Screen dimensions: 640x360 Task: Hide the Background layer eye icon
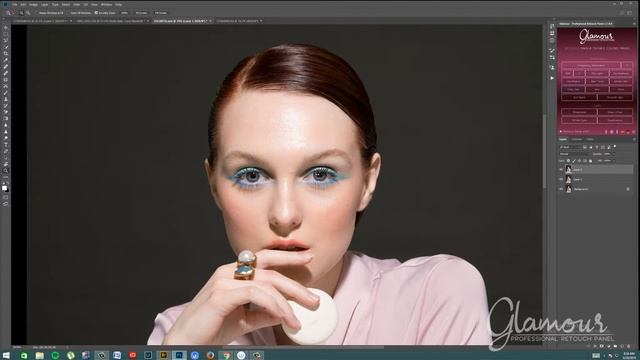point(561,189)
